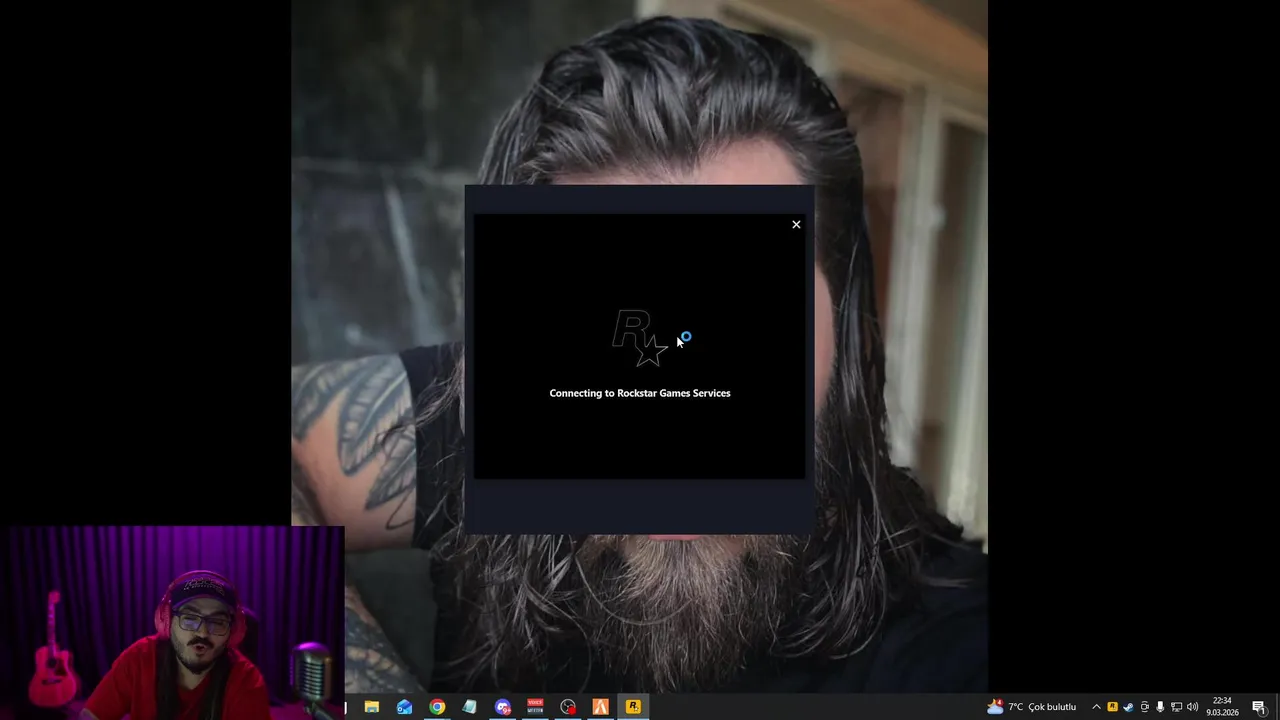1280x720 pixels.
Task: Click the 'Connecting to Rockstar Games Services' text
Action: tap(640, 393)
